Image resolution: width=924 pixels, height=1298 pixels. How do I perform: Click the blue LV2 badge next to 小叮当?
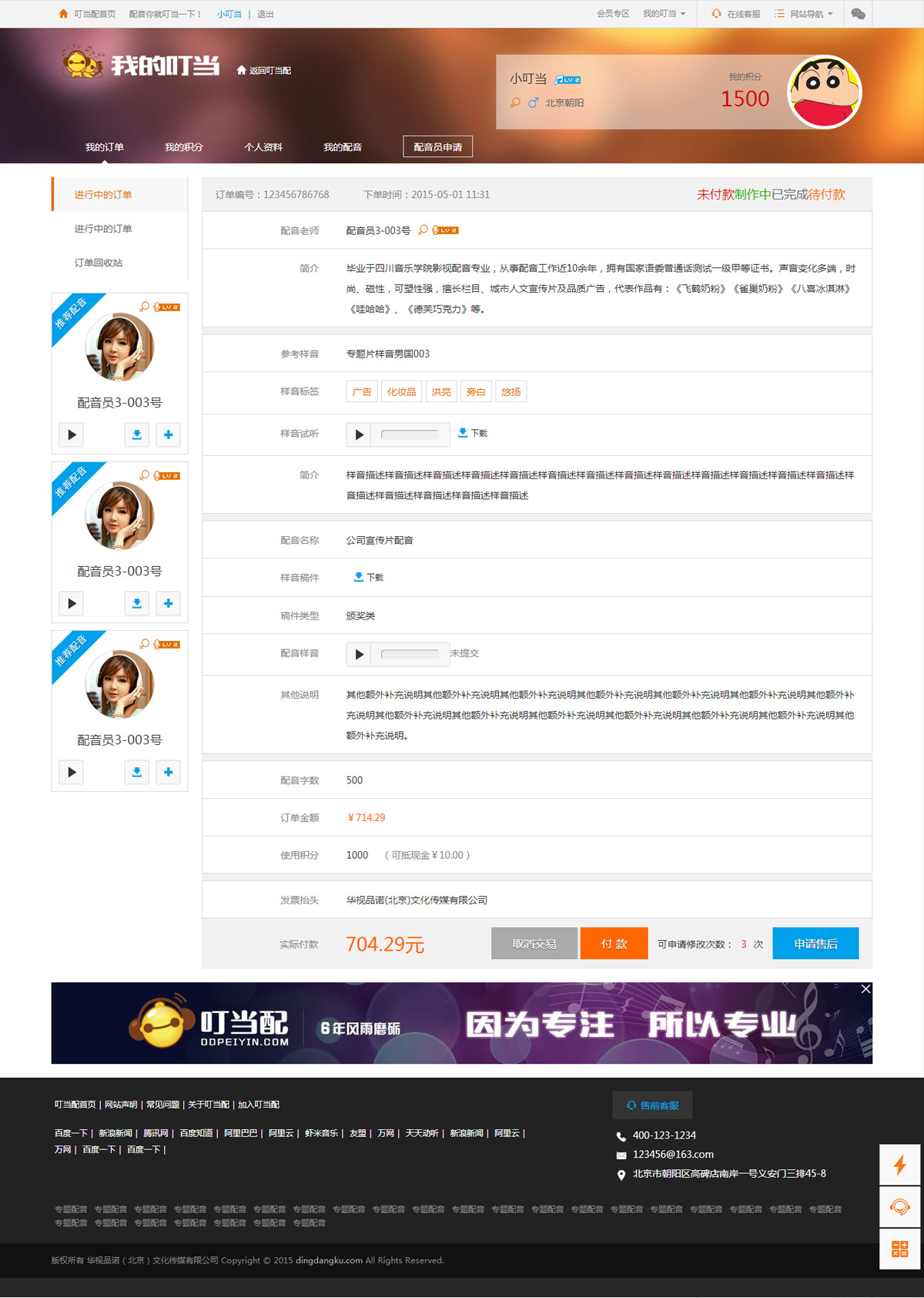pos(567,79)
